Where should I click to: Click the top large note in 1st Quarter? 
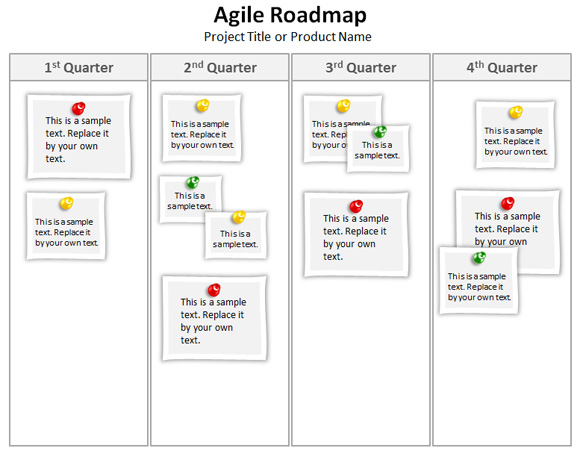79,137
